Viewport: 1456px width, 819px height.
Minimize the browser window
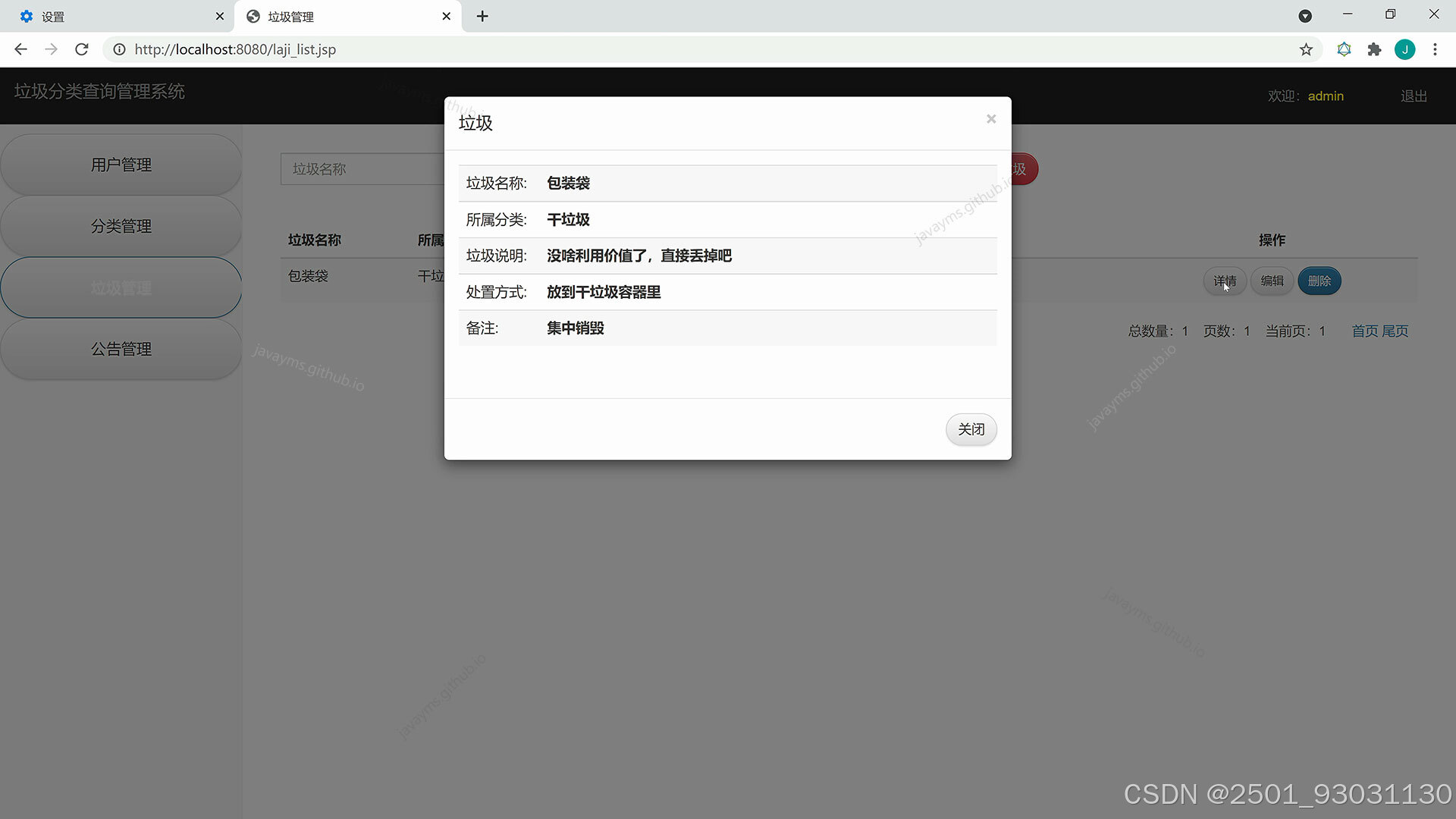[x=1348, y=14]
